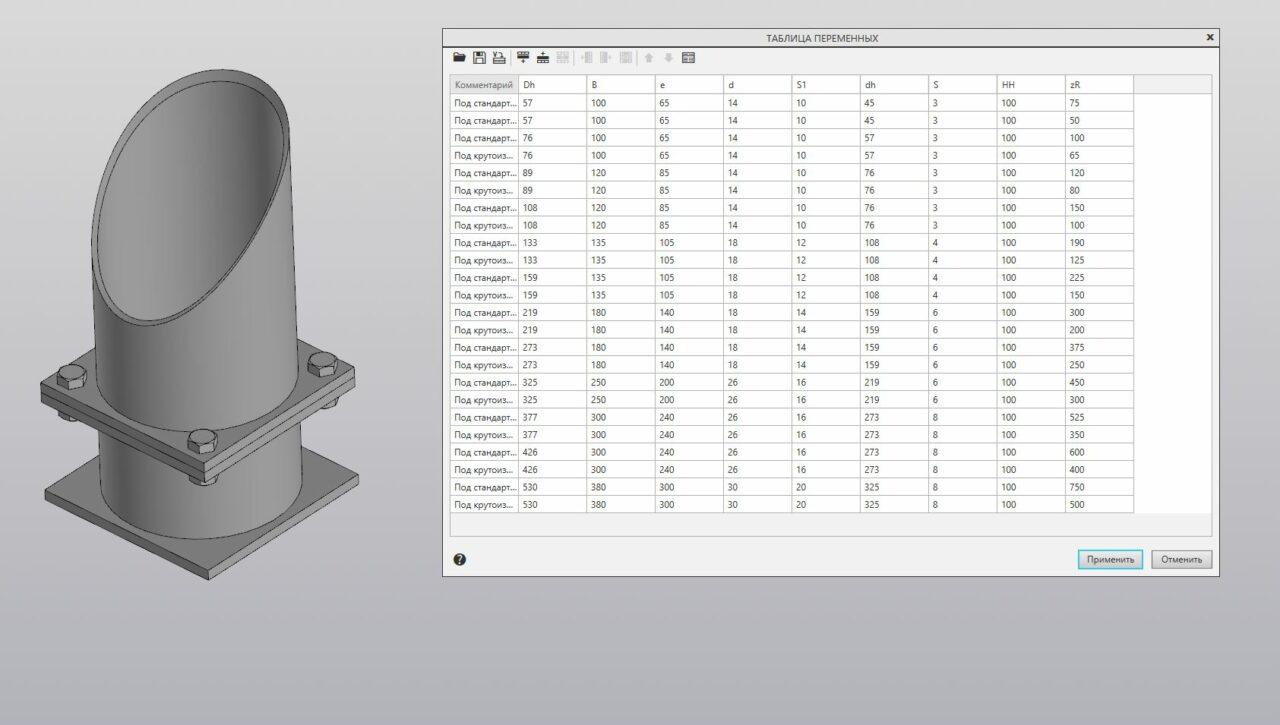Select the S column header

click(962, 85)
